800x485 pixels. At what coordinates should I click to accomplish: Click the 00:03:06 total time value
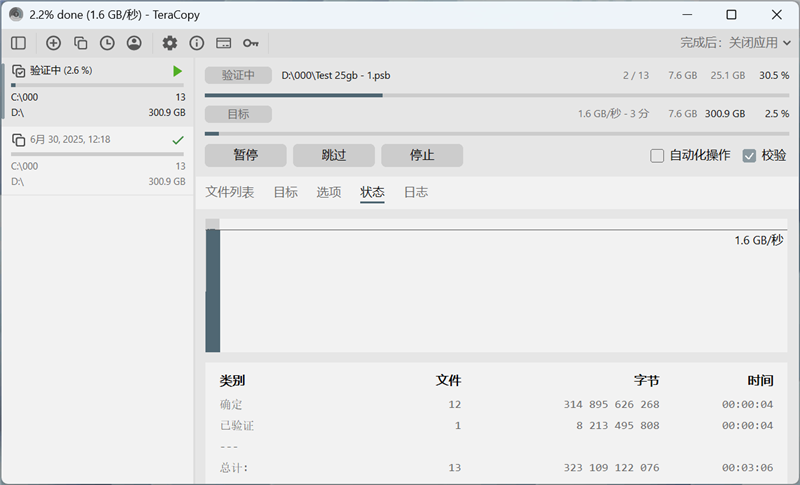pyautogui.click(x=747, y=468)
